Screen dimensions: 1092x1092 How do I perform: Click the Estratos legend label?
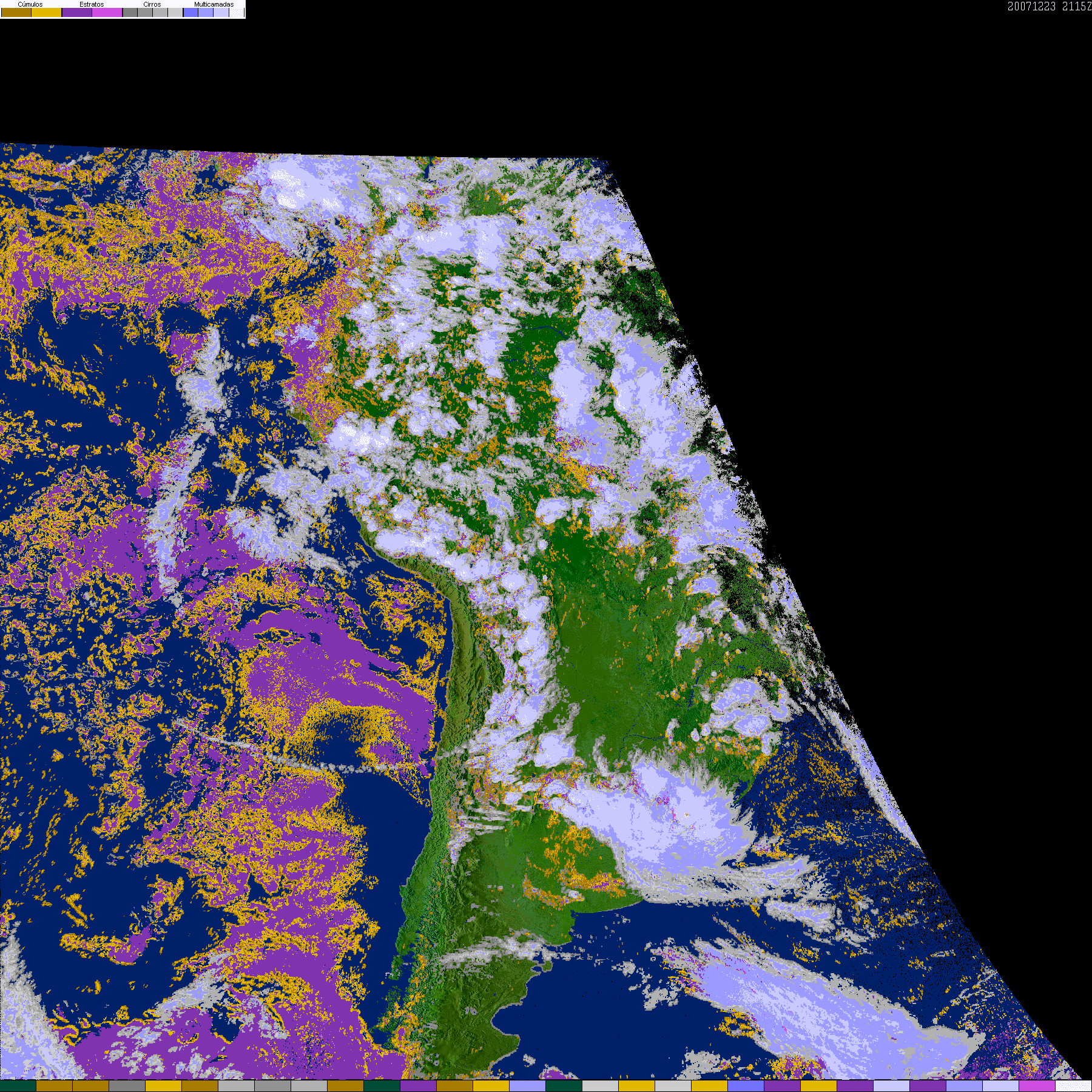click(92, 4)
